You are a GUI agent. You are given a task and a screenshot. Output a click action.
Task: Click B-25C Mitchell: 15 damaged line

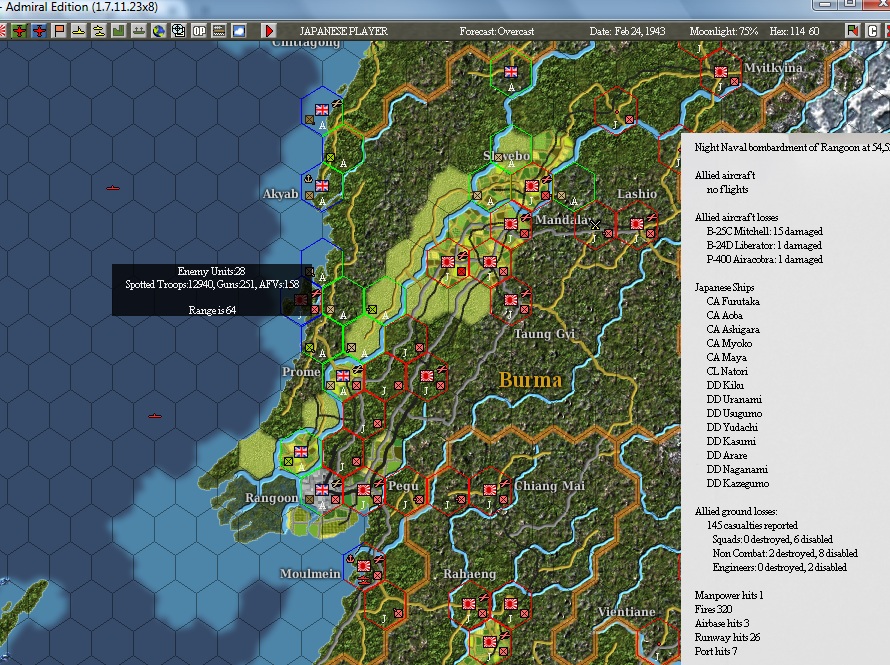pos(764,232)
